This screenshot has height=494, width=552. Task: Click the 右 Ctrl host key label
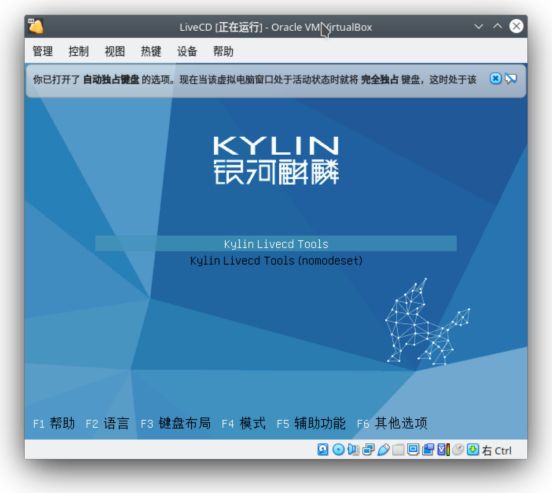point(497,450)
